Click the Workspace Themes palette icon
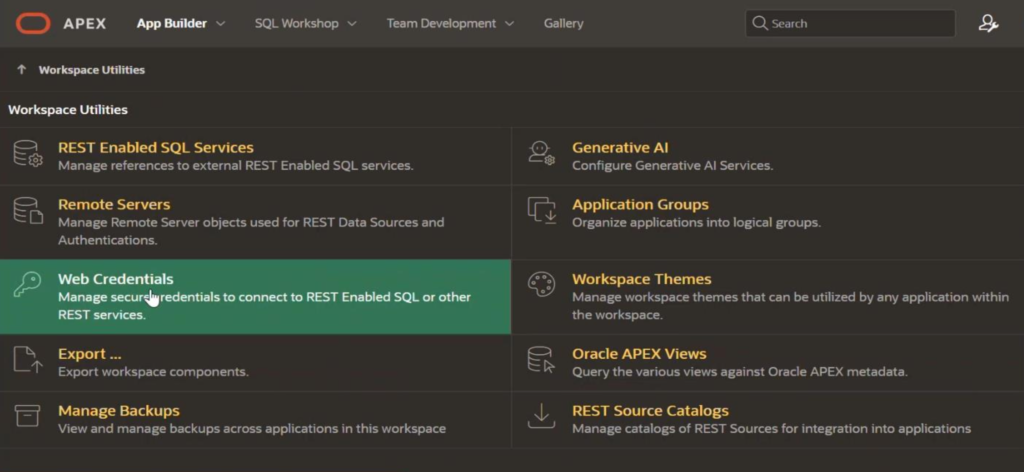The width and height of the screenshot is (1024, 472). click(541, 285)
